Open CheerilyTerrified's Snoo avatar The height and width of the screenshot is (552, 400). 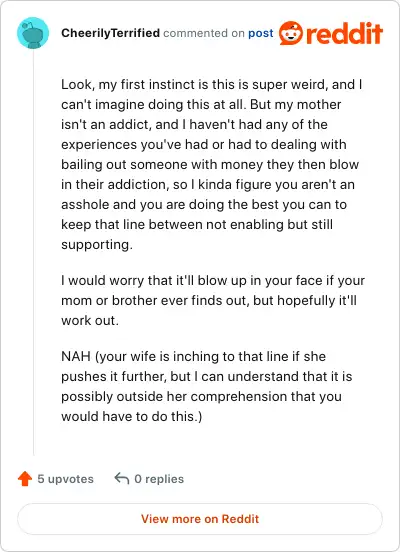tap(33, 33)
